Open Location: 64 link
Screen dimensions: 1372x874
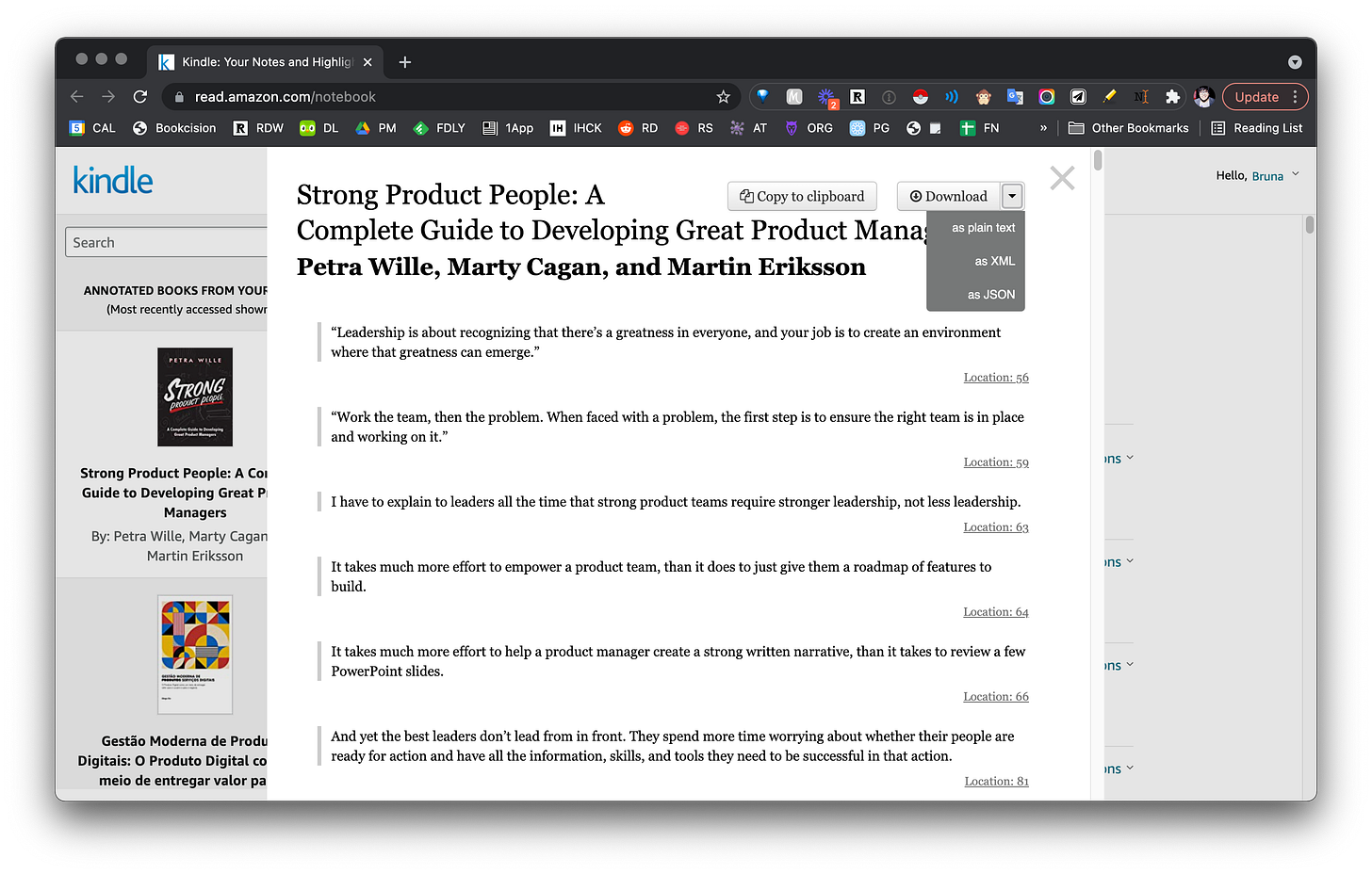click(996, 612)
